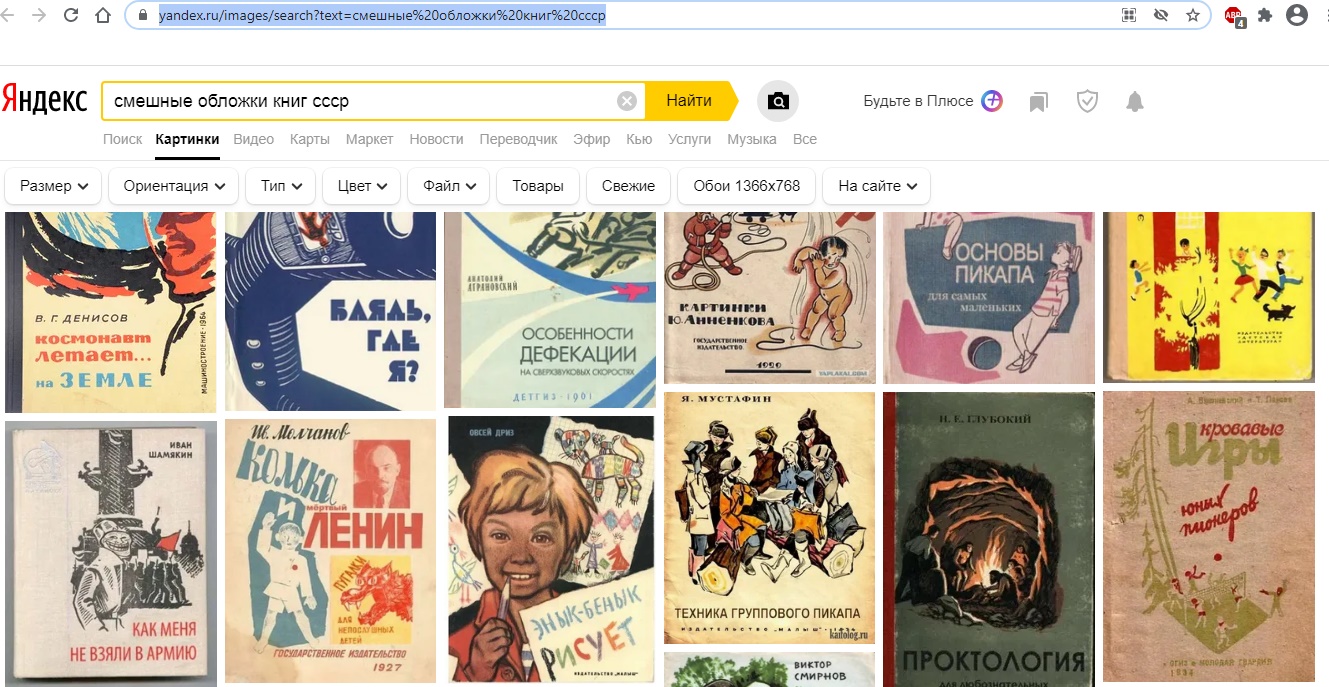The width and height of the screenshot is (1329, 687).
Task: Switch to the Видео tab
Action: click(x=253, y=139)
